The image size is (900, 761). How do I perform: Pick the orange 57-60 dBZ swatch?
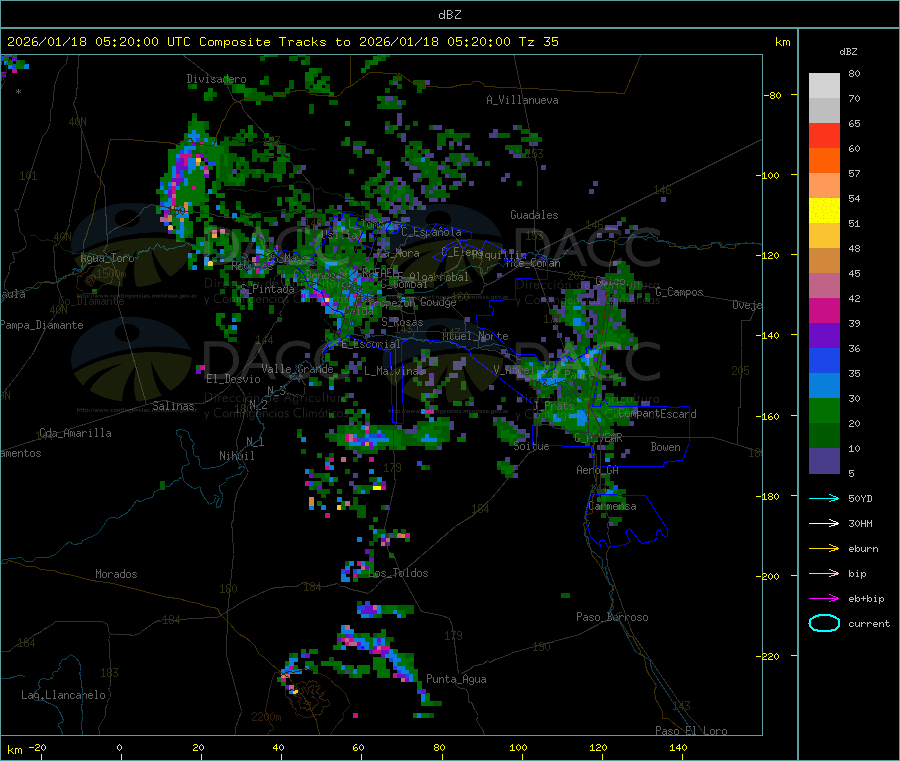click(x=824, y=161)
